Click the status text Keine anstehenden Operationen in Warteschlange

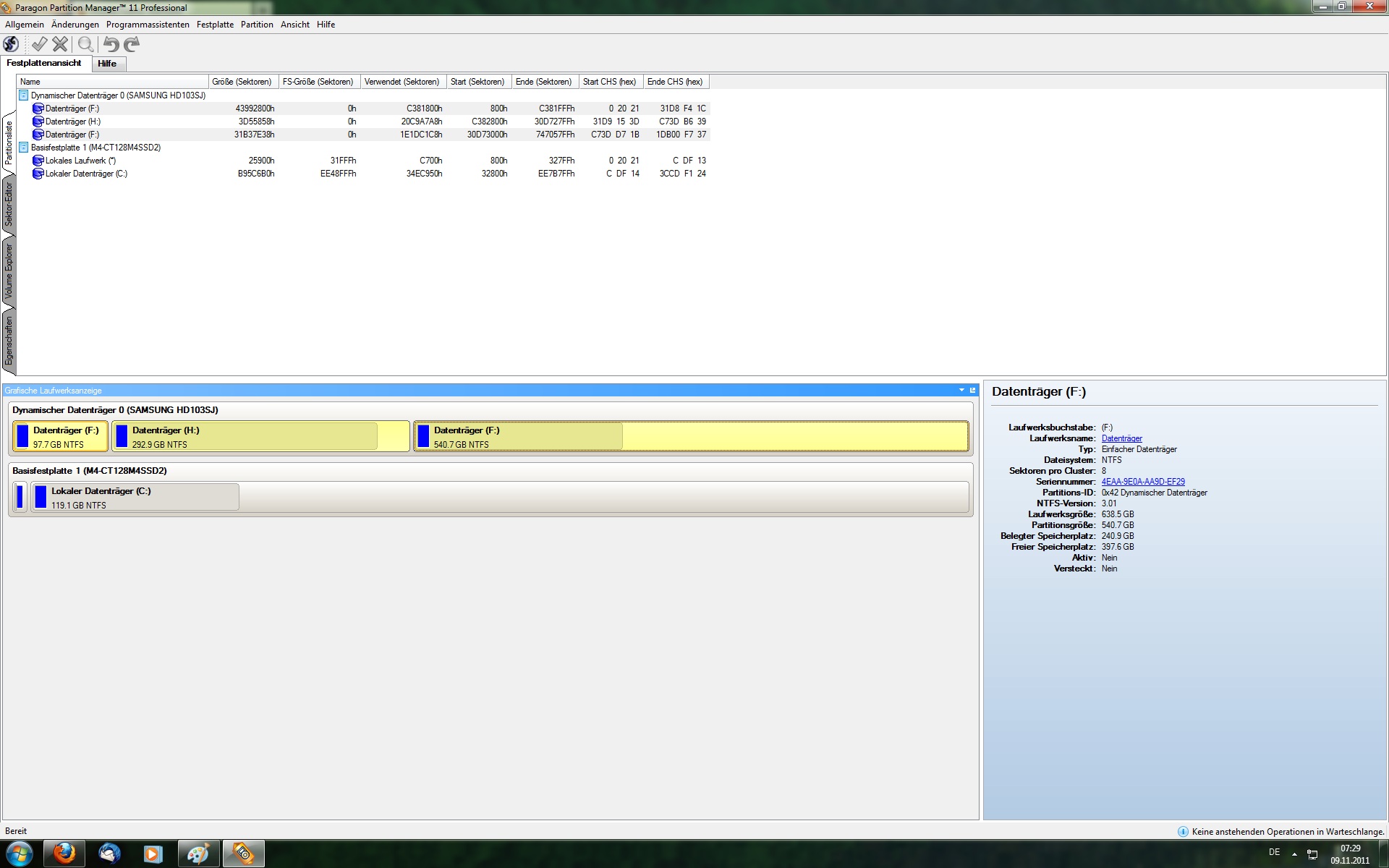pyautogui.click(x=1288, y=832)
